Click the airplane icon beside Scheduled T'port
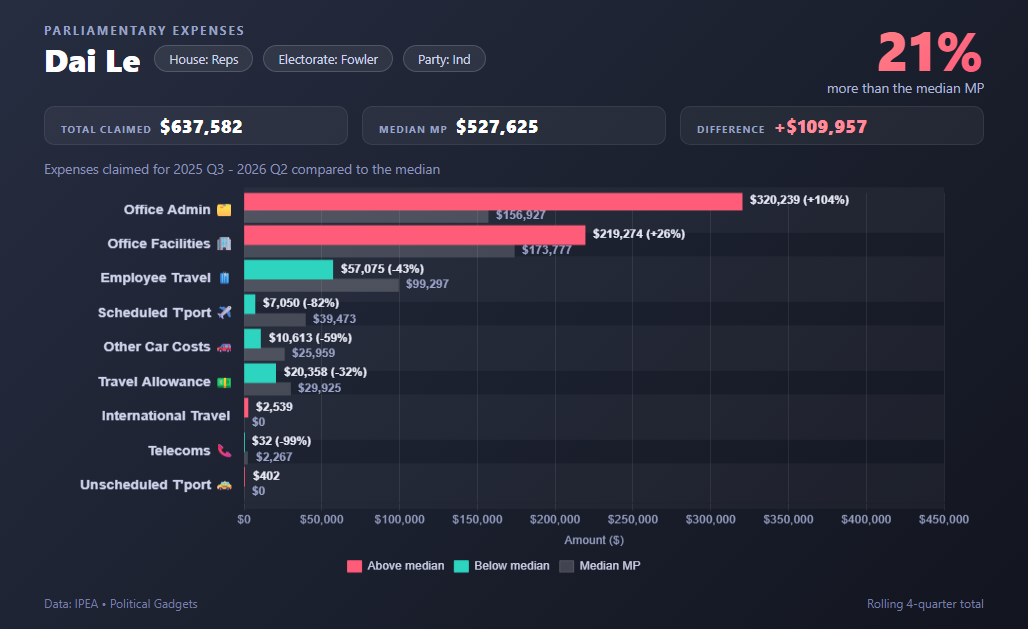 [224, 312]
